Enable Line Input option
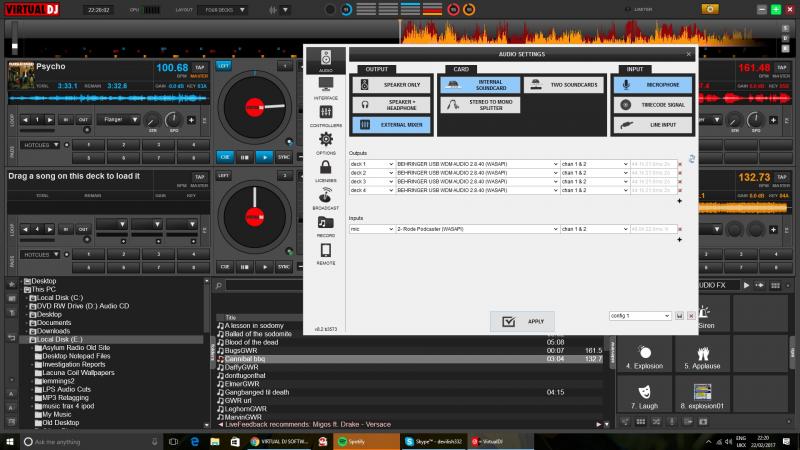 pos(653,124)
